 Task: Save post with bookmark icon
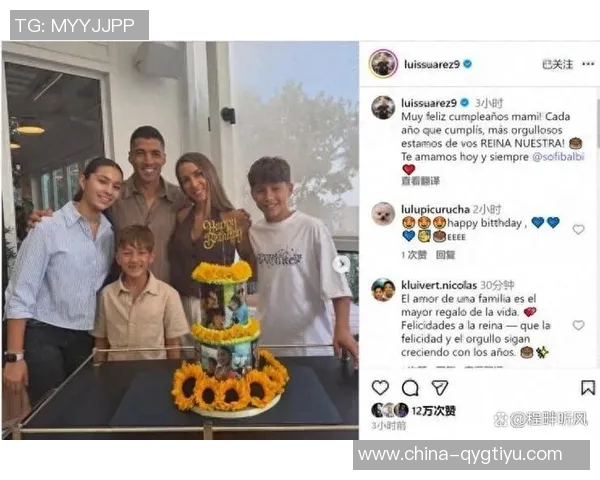click(588, 388)
